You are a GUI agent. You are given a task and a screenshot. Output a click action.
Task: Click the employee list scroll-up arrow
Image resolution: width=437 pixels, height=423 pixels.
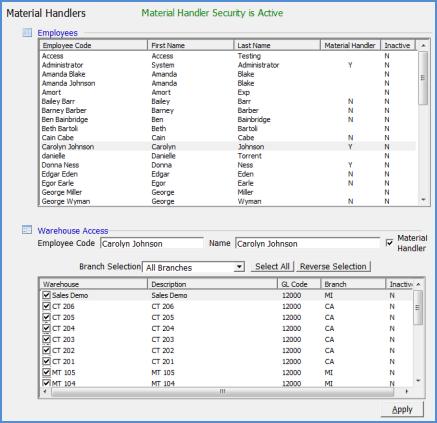[423, 45]
